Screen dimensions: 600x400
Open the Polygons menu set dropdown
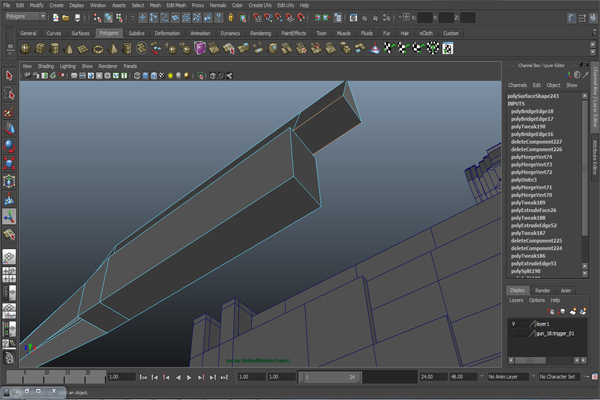pos(26,16)
